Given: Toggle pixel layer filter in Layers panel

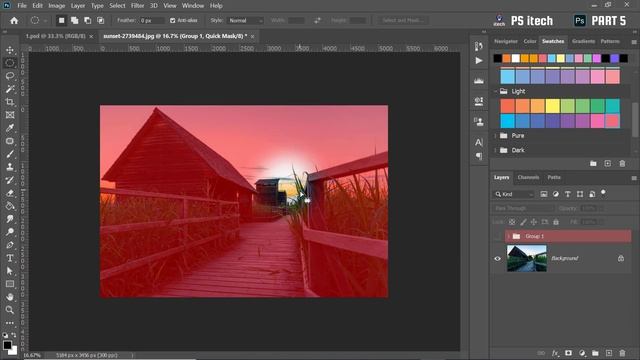Looking at the screenshot, I should [544, 194].
